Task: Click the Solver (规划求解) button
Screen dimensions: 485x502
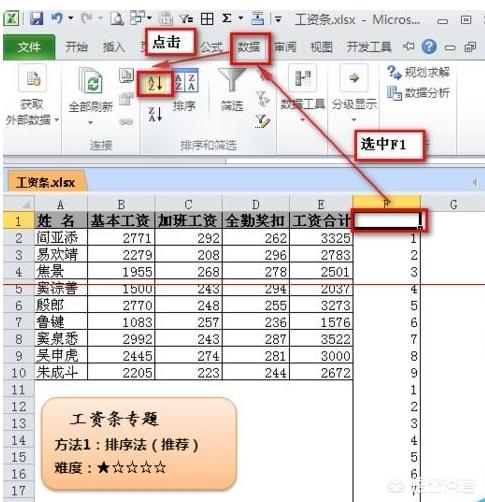Action: tap(419, 72)
